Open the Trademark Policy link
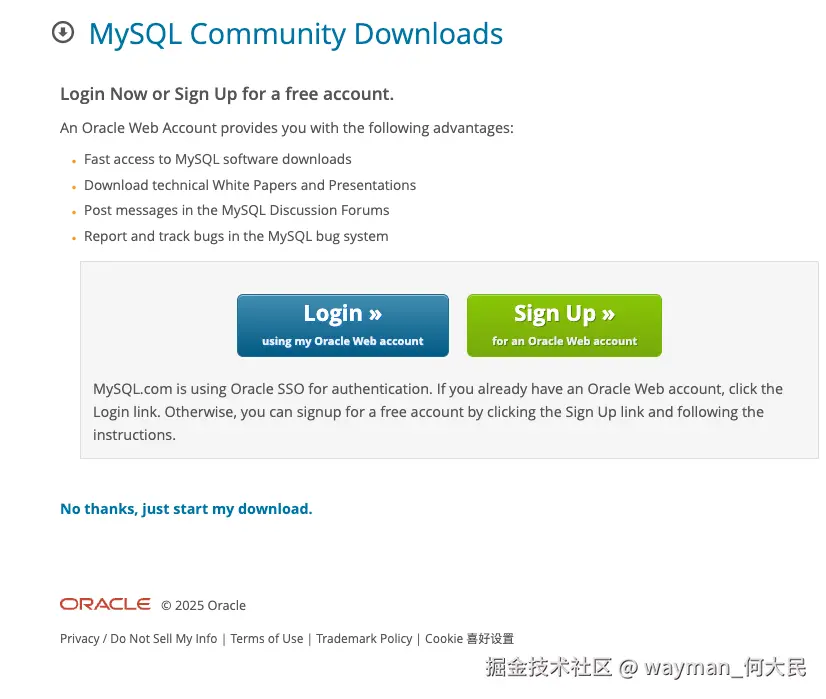This screenshot has height=699, width=826. pos(364,638)
